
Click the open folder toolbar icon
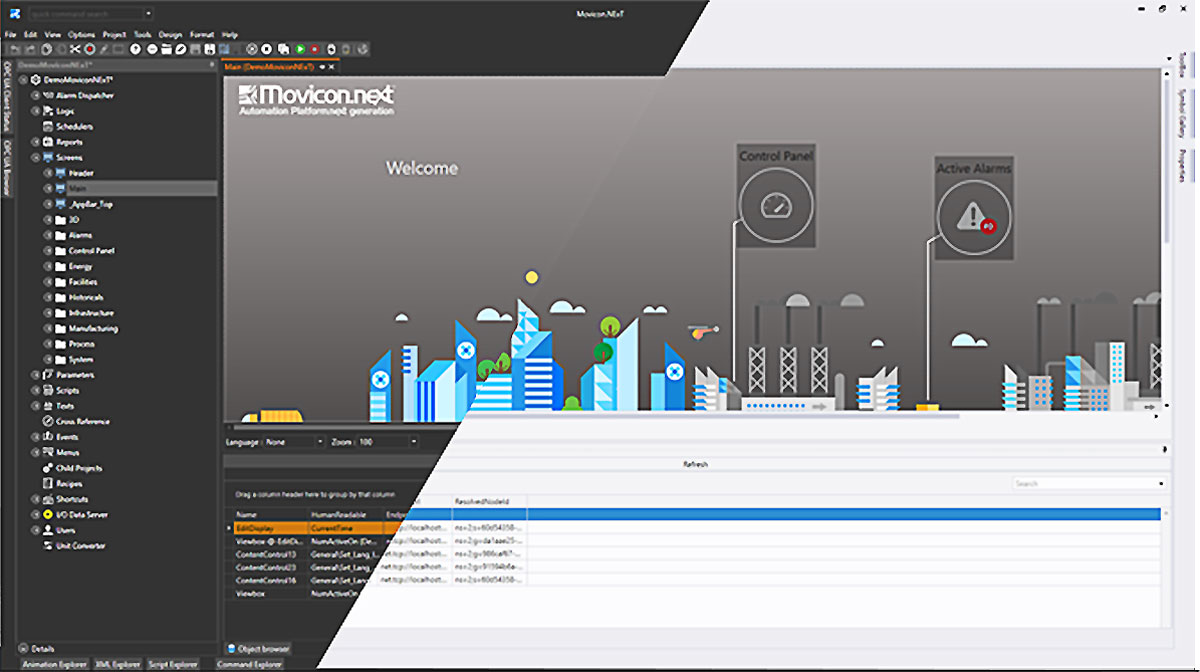click(167, 48)
